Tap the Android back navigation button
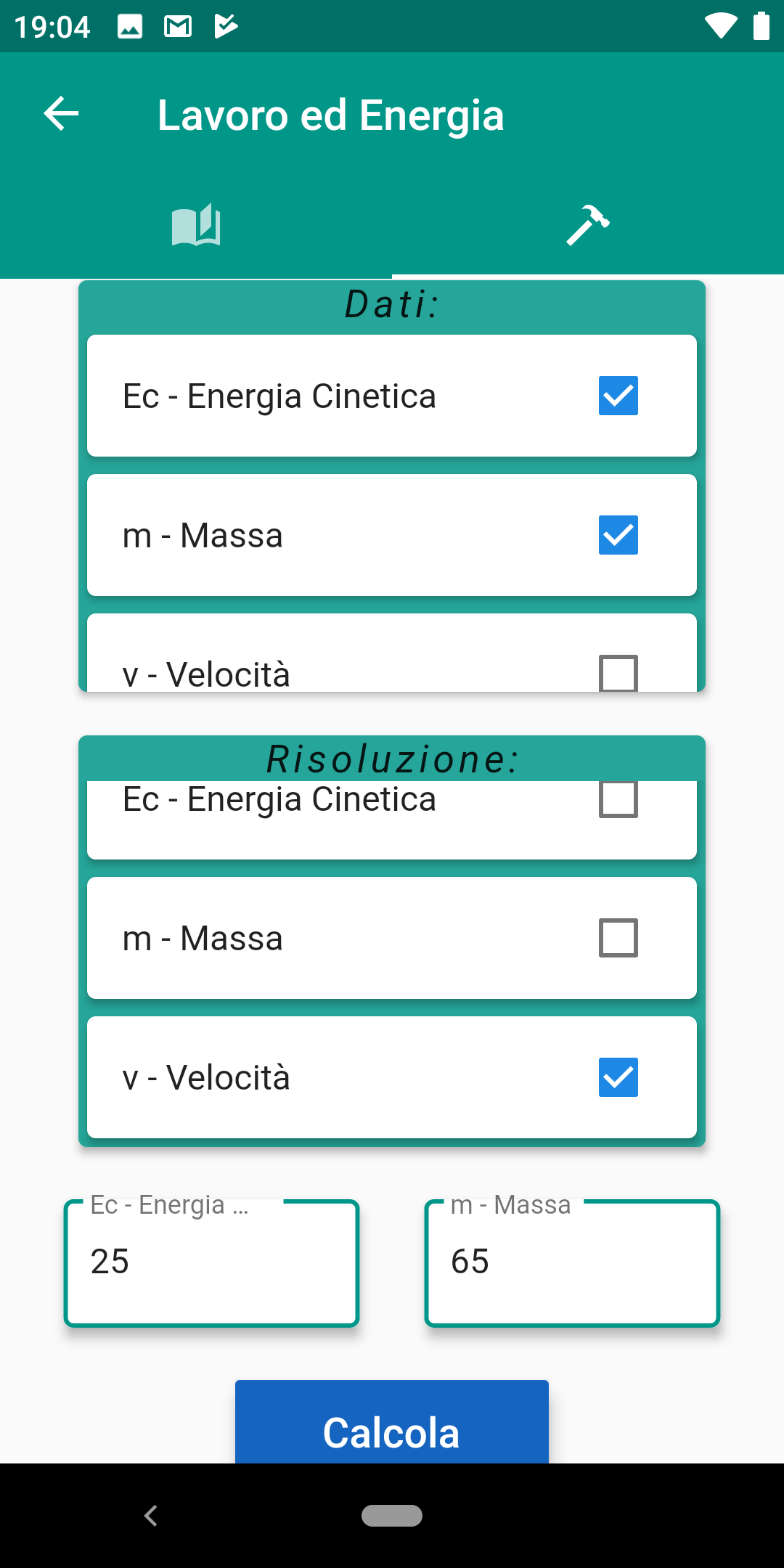 (x=151, y=1516)
